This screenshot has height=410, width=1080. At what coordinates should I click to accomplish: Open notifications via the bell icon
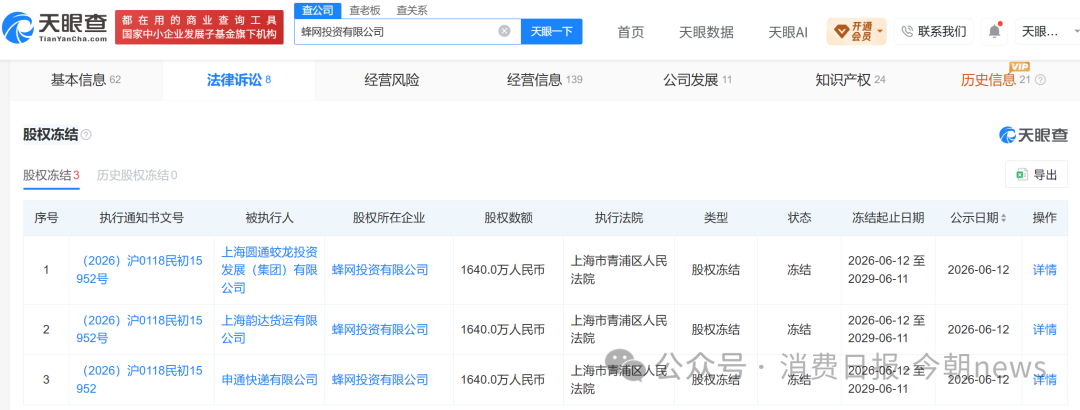(995, 31)
